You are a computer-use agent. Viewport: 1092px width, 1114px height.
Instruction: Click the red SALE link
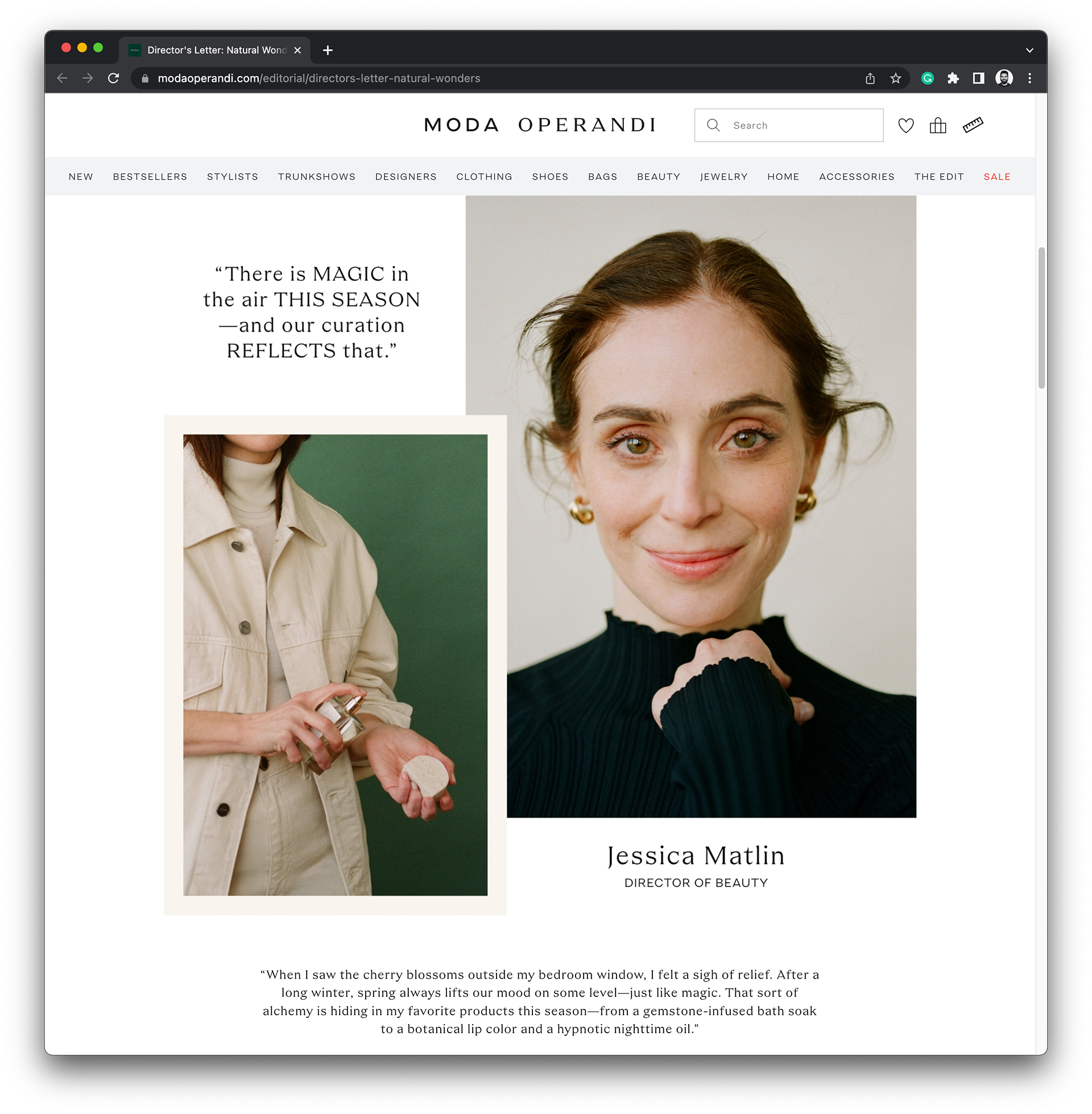coord(997,177)
